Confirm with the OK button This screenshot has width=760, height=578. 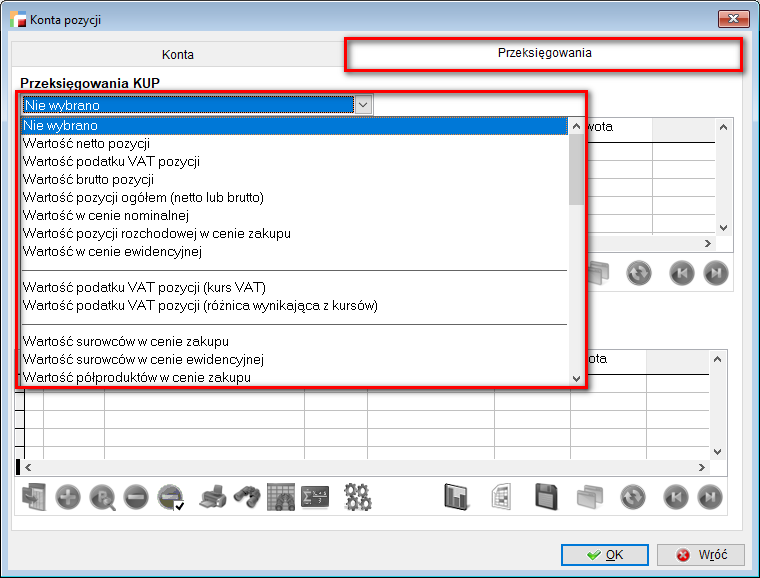click(604, 554)
